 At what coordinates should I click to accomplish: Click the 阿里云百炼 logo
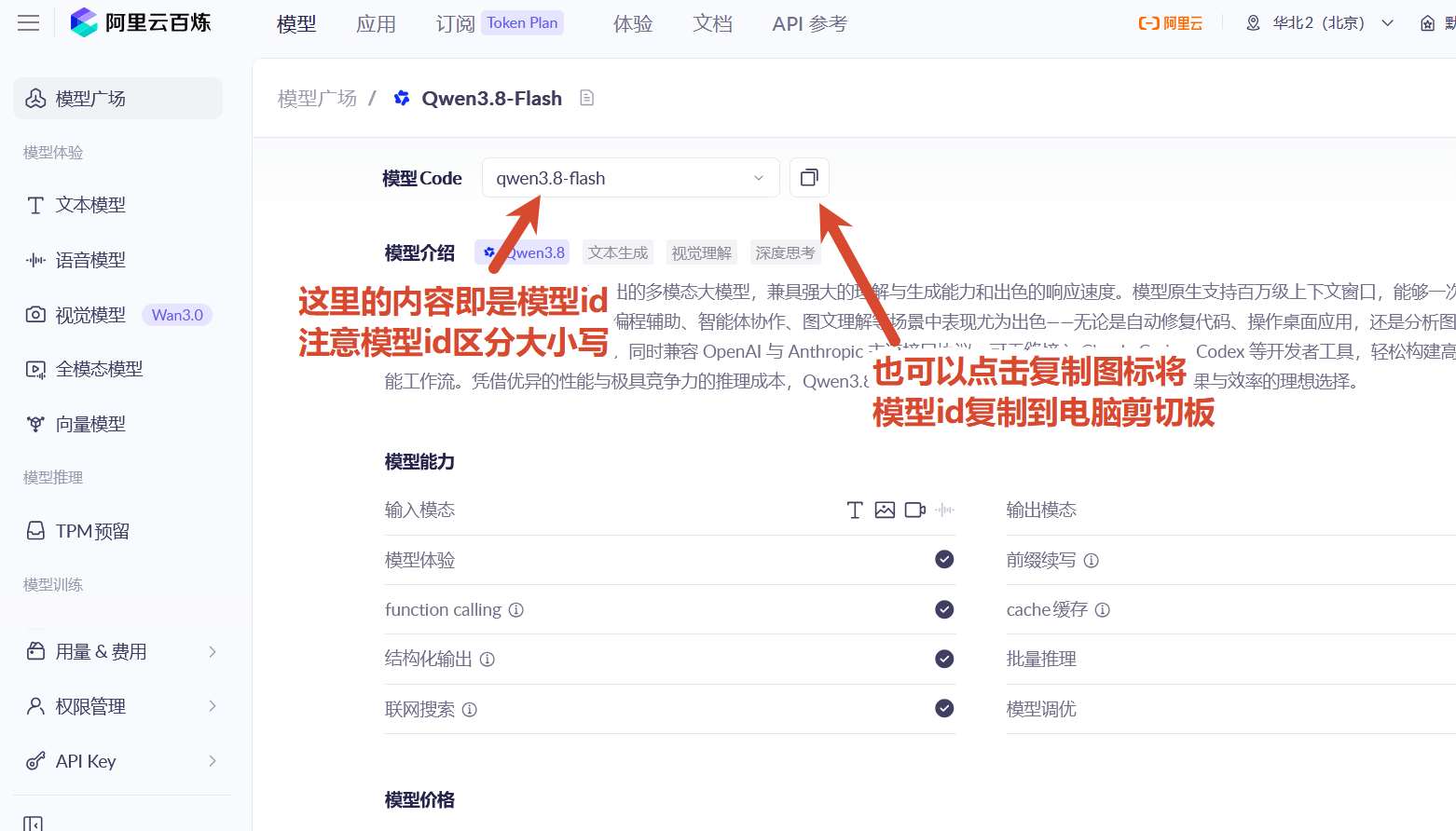click(x=141, y=22)
